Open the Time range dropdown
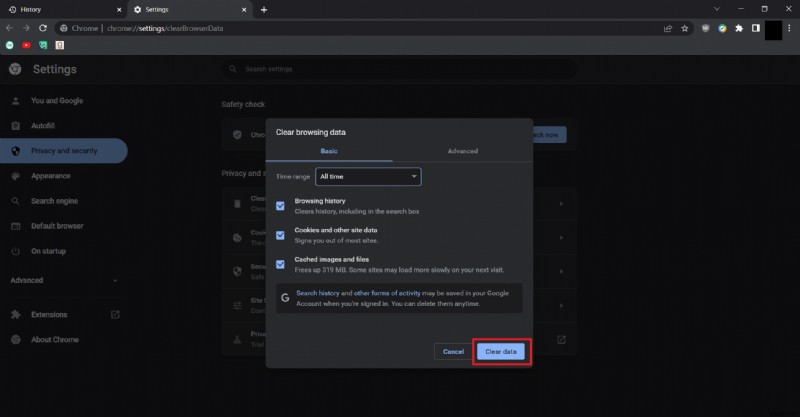The width and height of the screenshot is (800, 417). pos(368,177)
